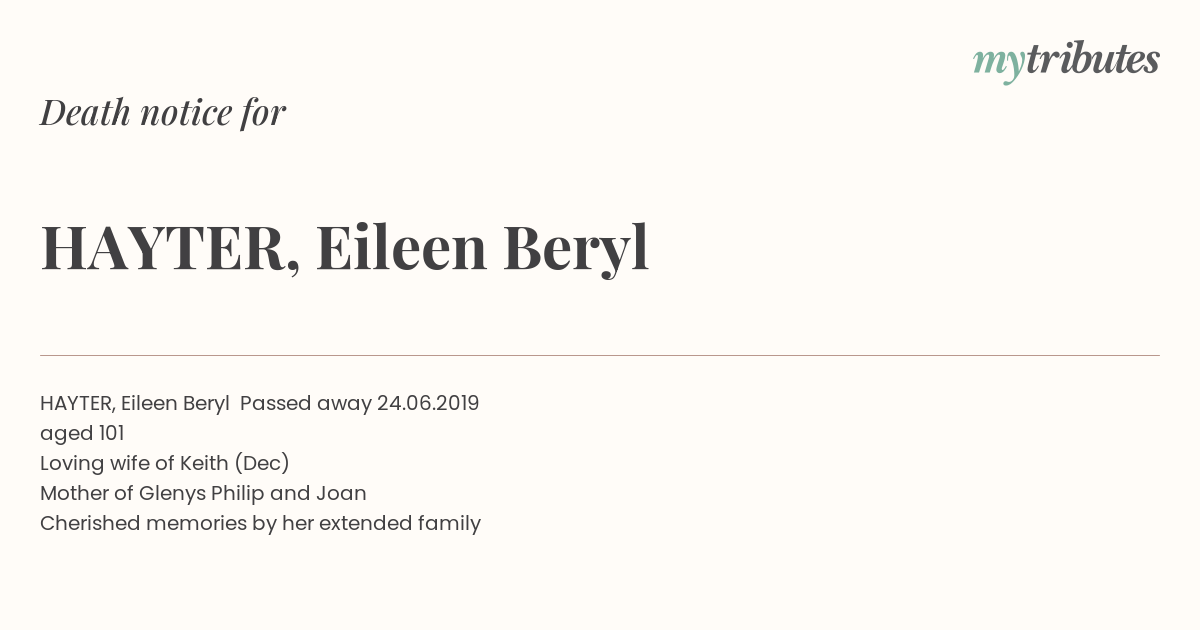The image size is (1200, 630).
Task: Click "tributes" in the logo
Action: click(x=1093, y=59)
